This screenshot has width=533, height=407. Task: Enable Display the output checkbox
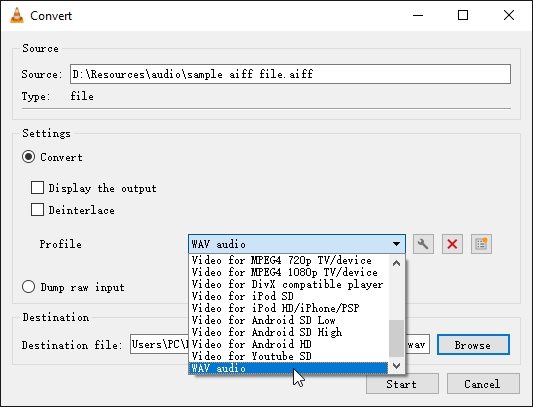(37, 187)
